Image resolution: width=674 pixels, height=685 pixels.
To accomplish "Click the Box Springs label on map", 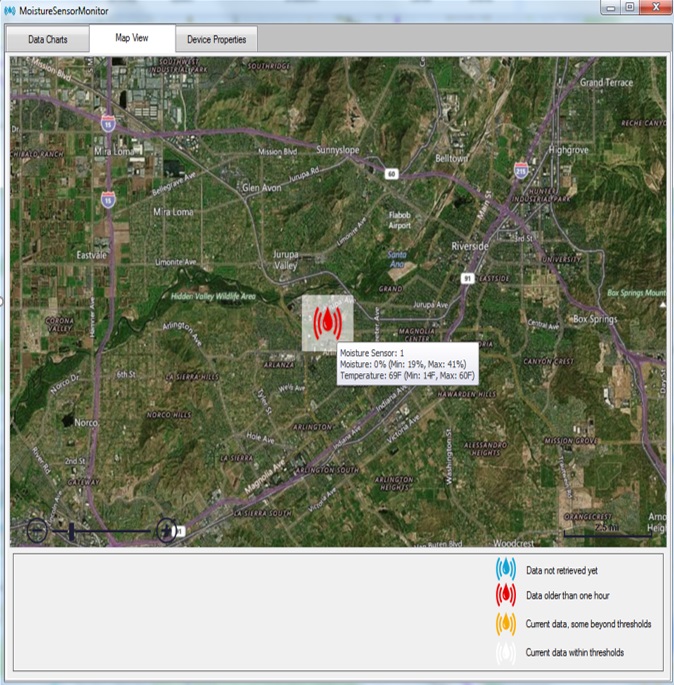I will tap(595, 319).
